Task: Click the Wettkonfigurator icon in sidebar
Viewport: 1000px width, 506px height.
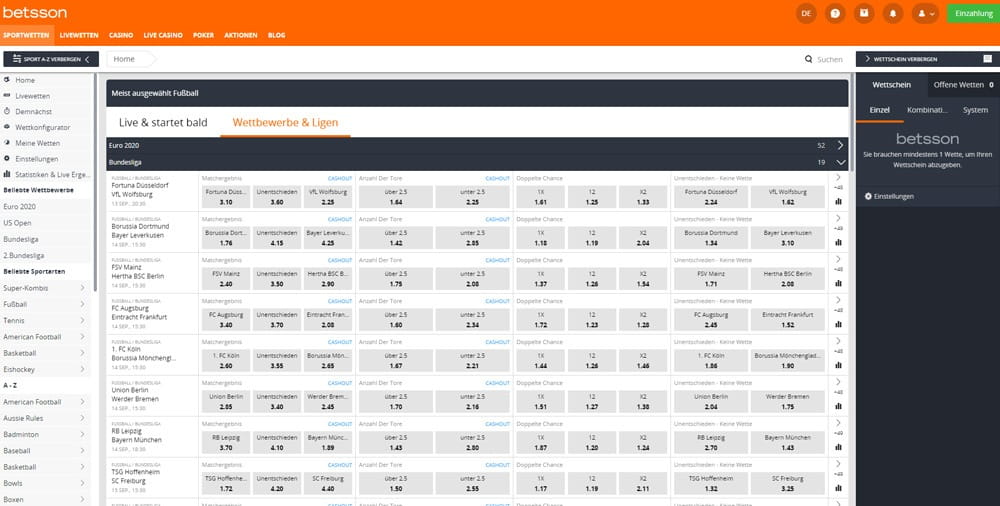Action: click(x=7, y=127)
